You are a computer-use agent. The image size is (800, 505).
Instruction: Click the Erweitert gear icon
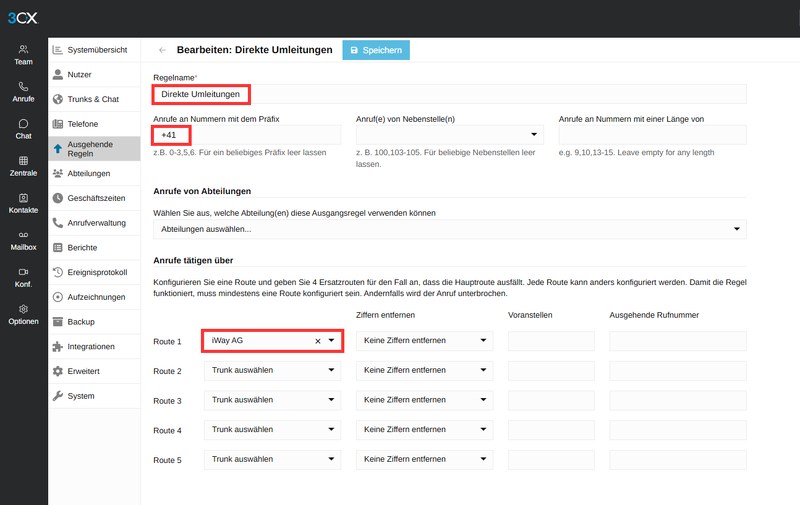coord(58,371)
